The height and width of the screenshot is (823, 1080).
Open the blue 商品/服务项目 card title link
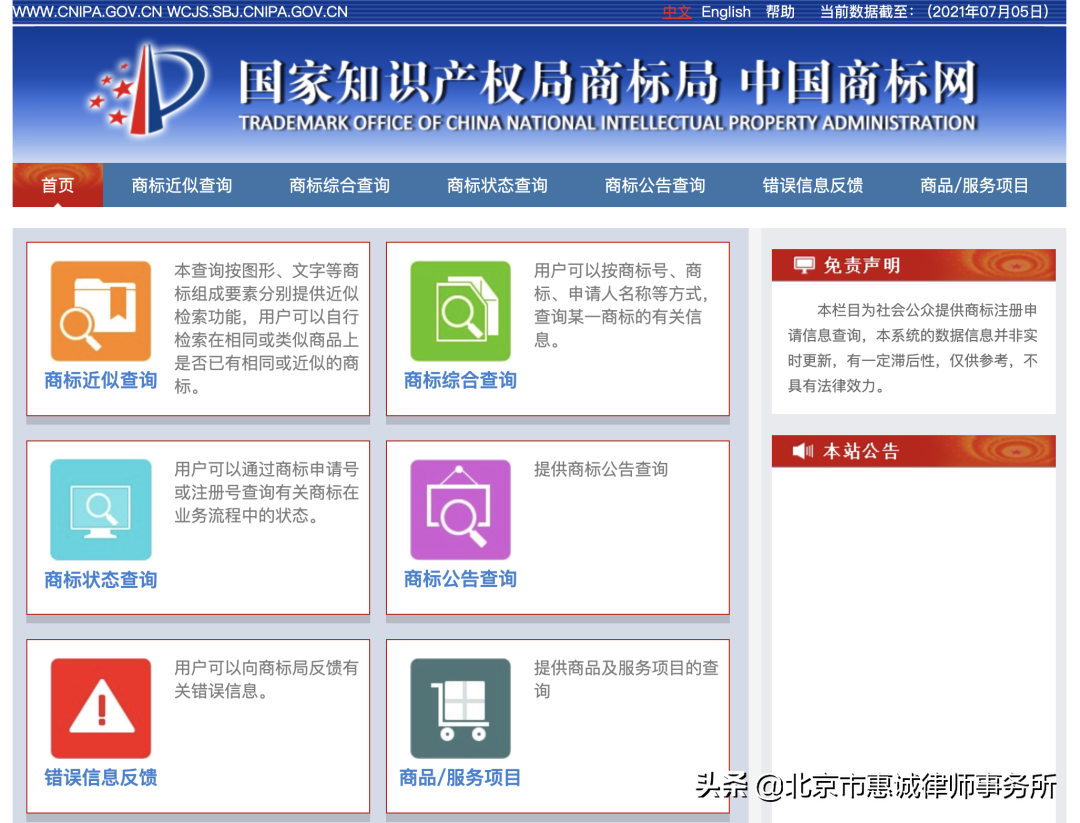460,778
